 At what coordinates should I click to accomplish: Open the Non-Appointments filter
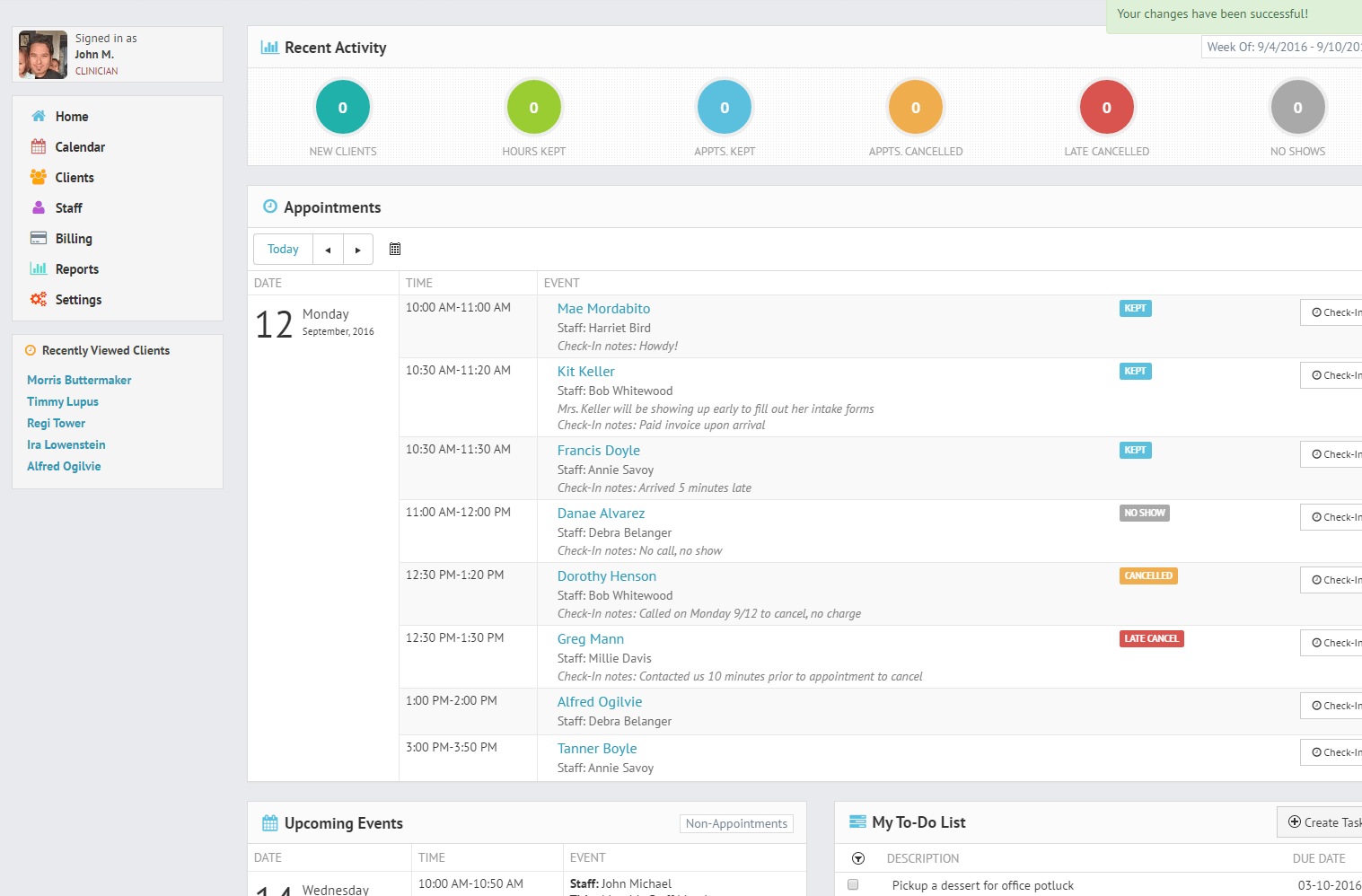tap(736, 823)
